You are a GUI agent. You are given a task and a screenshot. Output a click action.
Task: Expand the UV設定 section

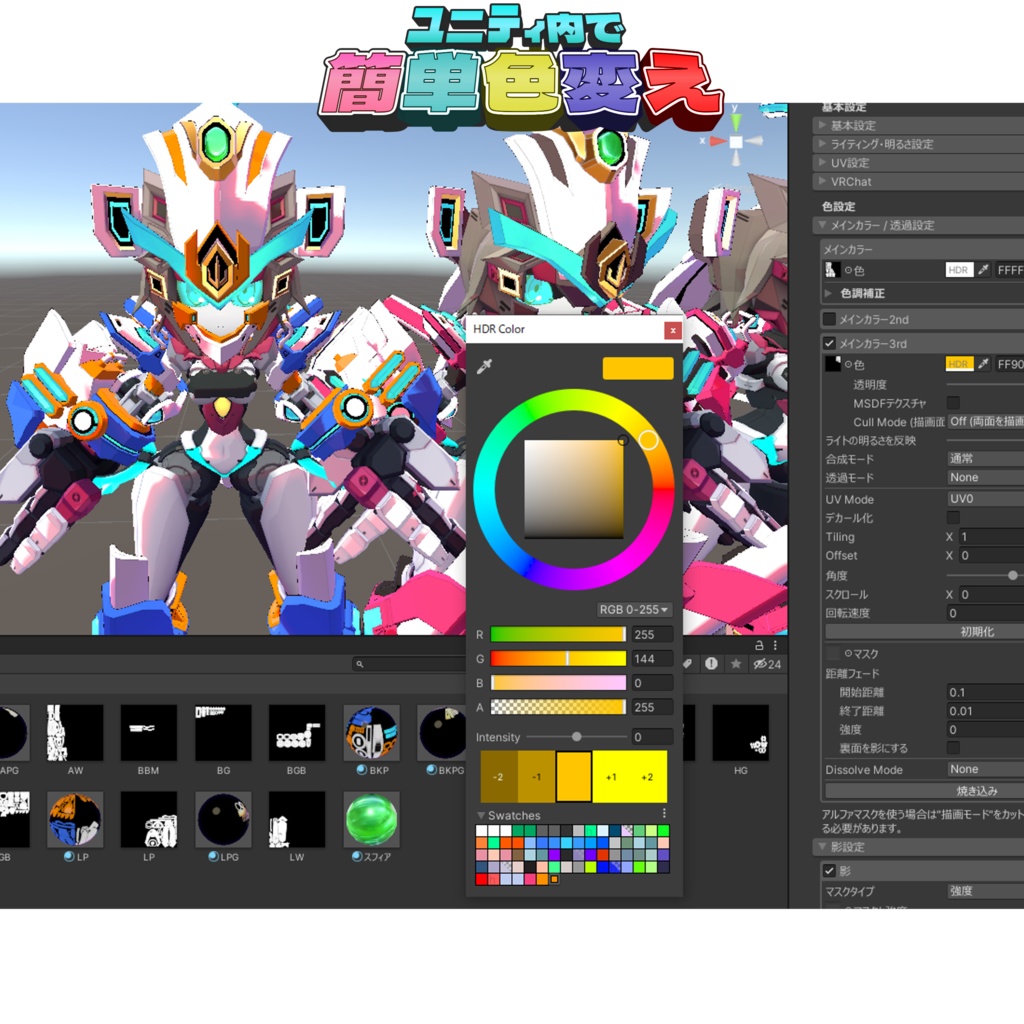(919, 163)
